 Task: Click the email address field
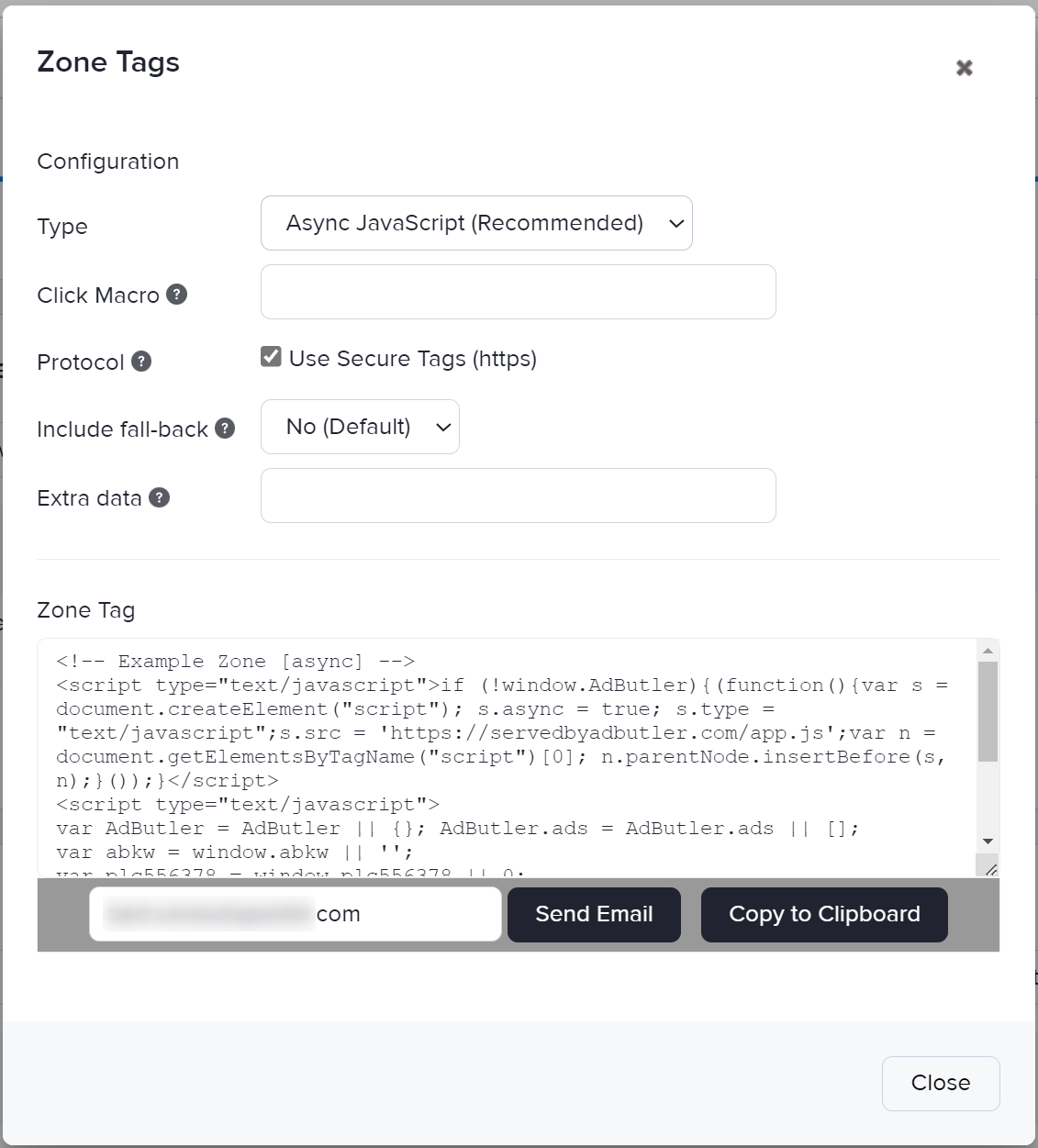(x=294, y=914)
